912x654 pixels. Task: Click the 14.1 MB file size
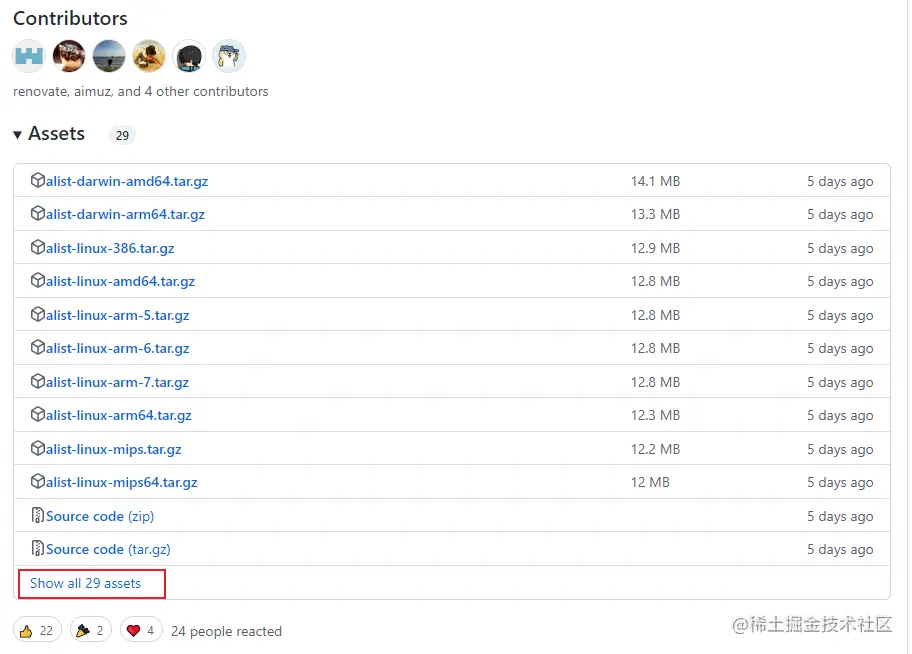[x=656, y=181]
